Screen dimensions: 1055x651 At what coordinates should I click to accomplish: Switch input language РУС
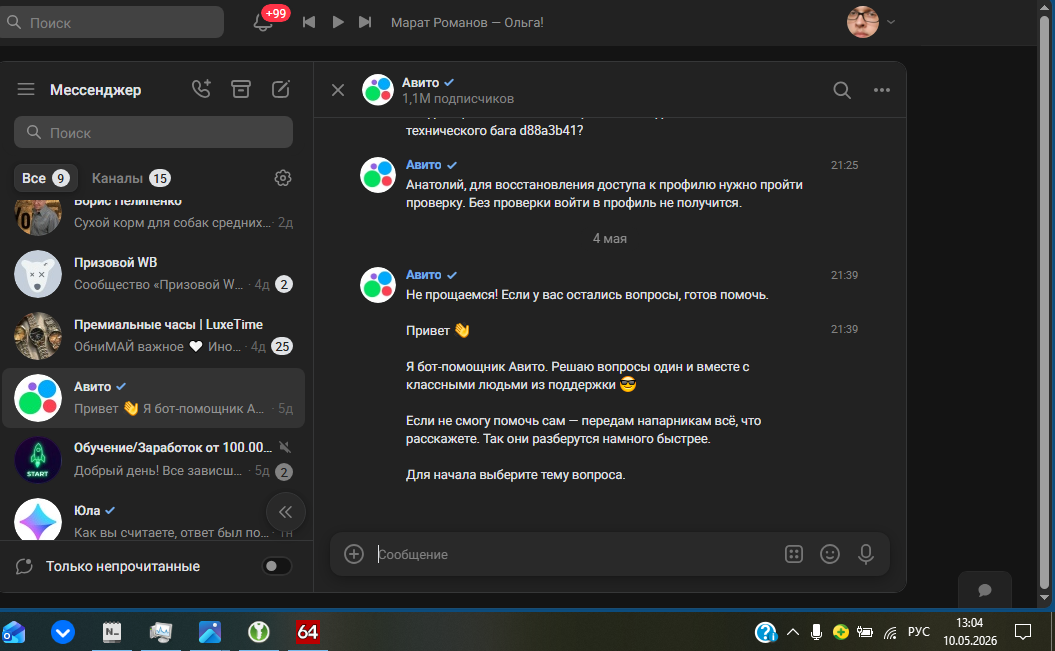tap(918, 632)
